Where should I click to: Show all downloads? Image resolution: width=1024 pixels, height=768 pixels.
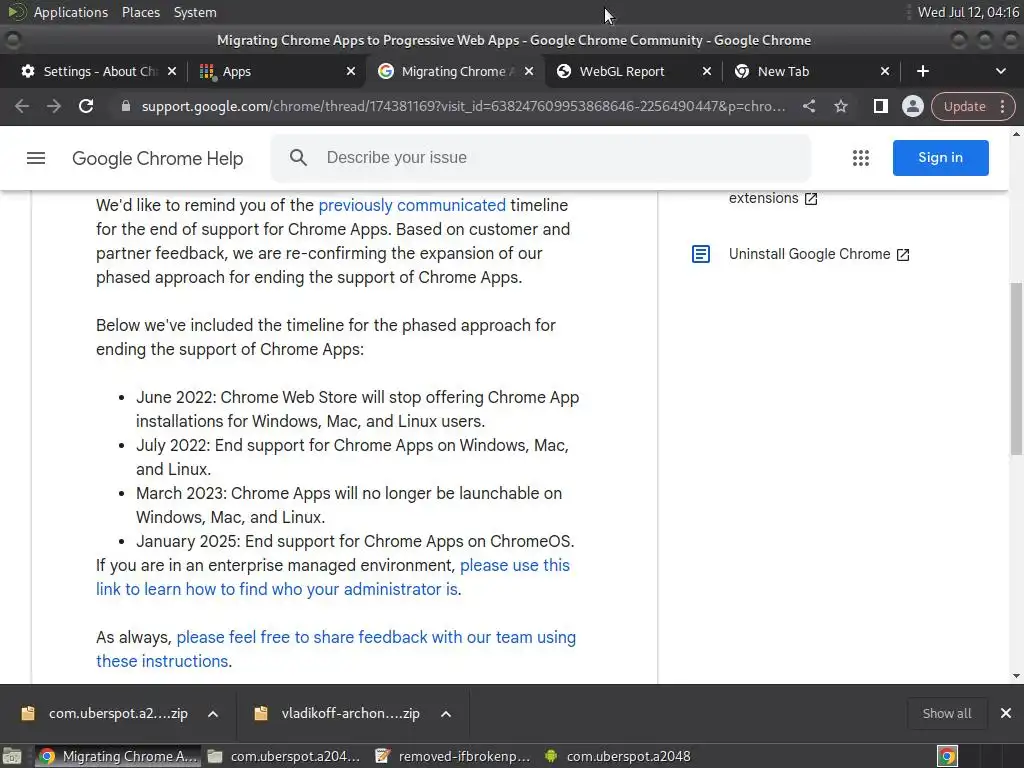click(946, 713)
